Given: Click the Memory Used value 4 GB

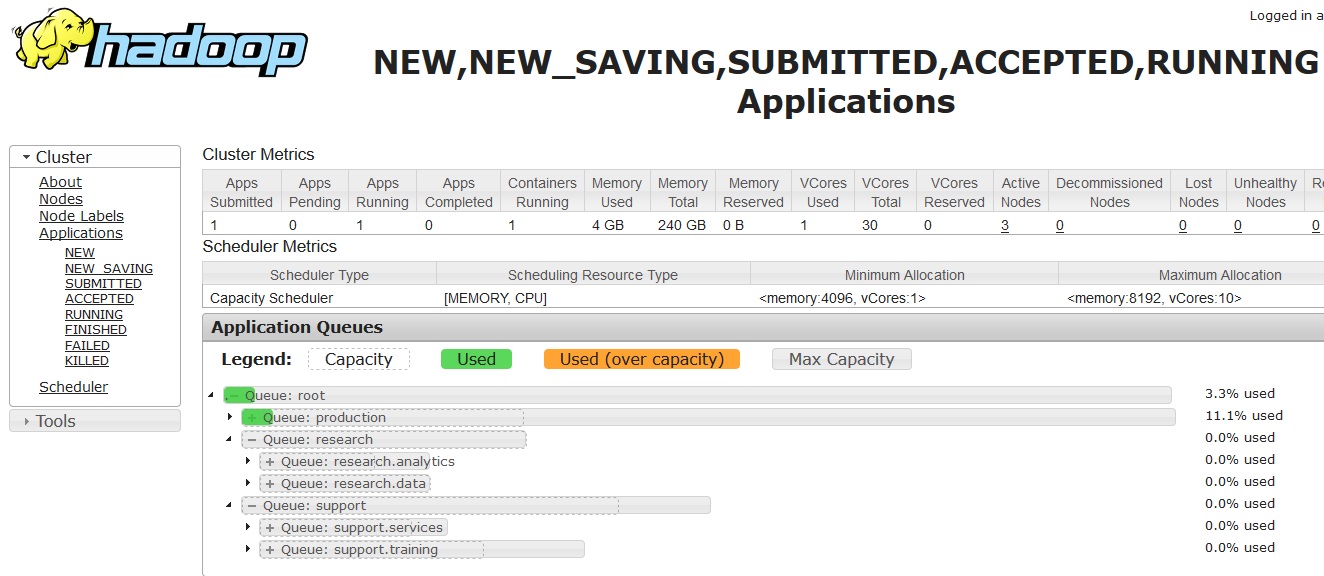Looking at the screenshot, I should click(x=608, y=225).
